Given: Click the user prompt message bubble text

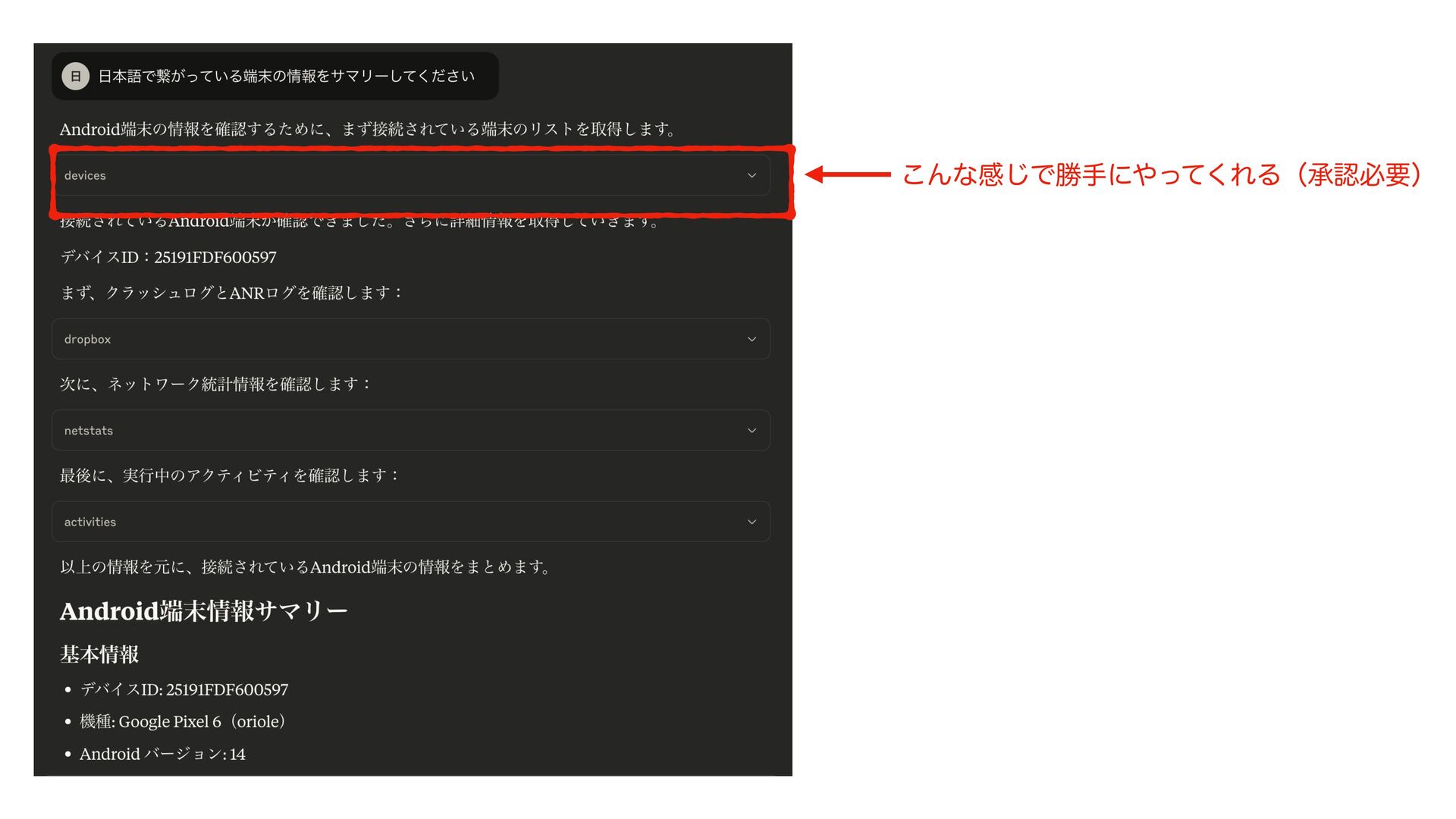Looking at the screenshot, I should coord(286,76).
